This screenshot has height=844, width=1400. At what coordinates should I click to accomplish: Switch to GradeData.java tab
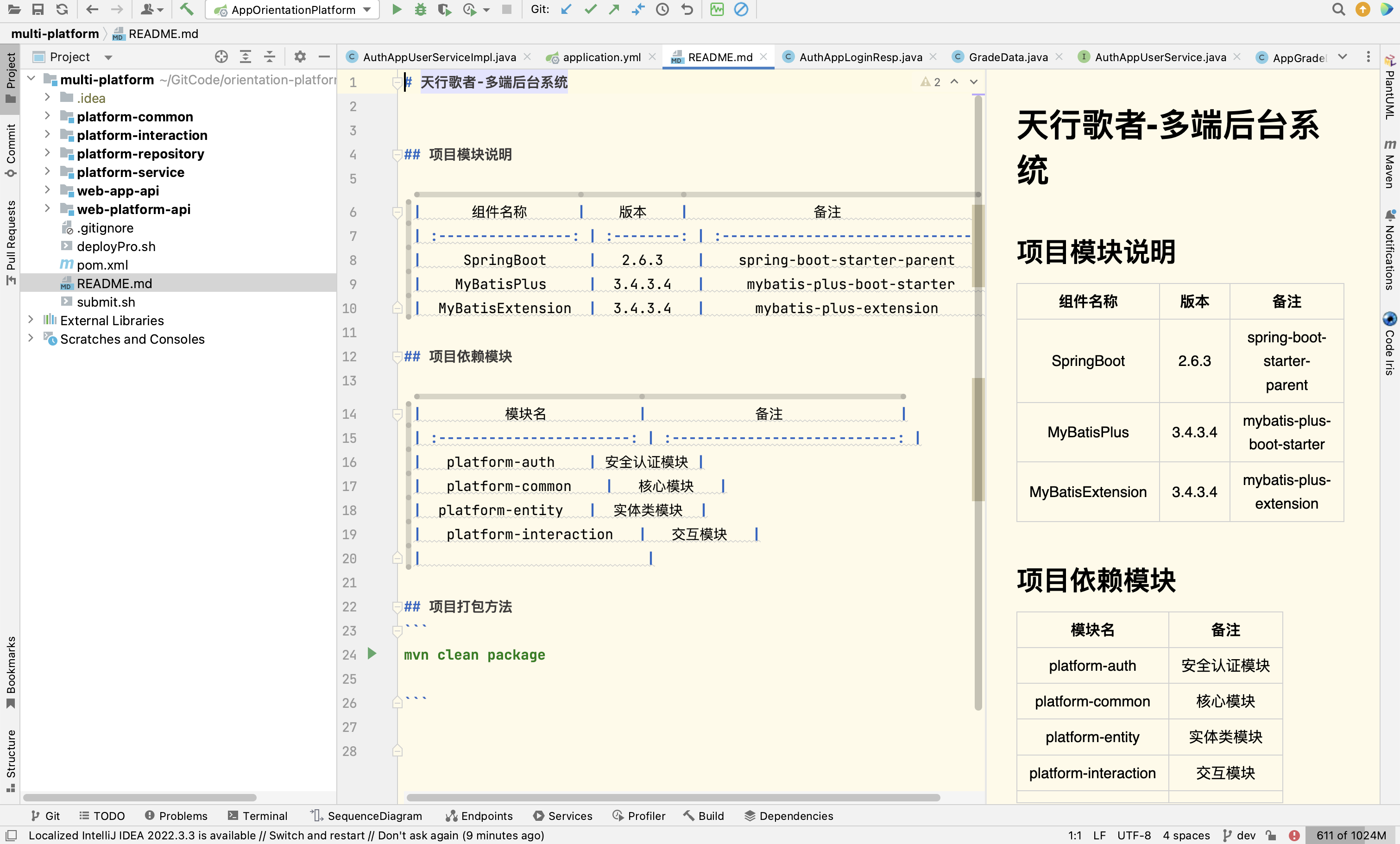[x=1007, y=57]
